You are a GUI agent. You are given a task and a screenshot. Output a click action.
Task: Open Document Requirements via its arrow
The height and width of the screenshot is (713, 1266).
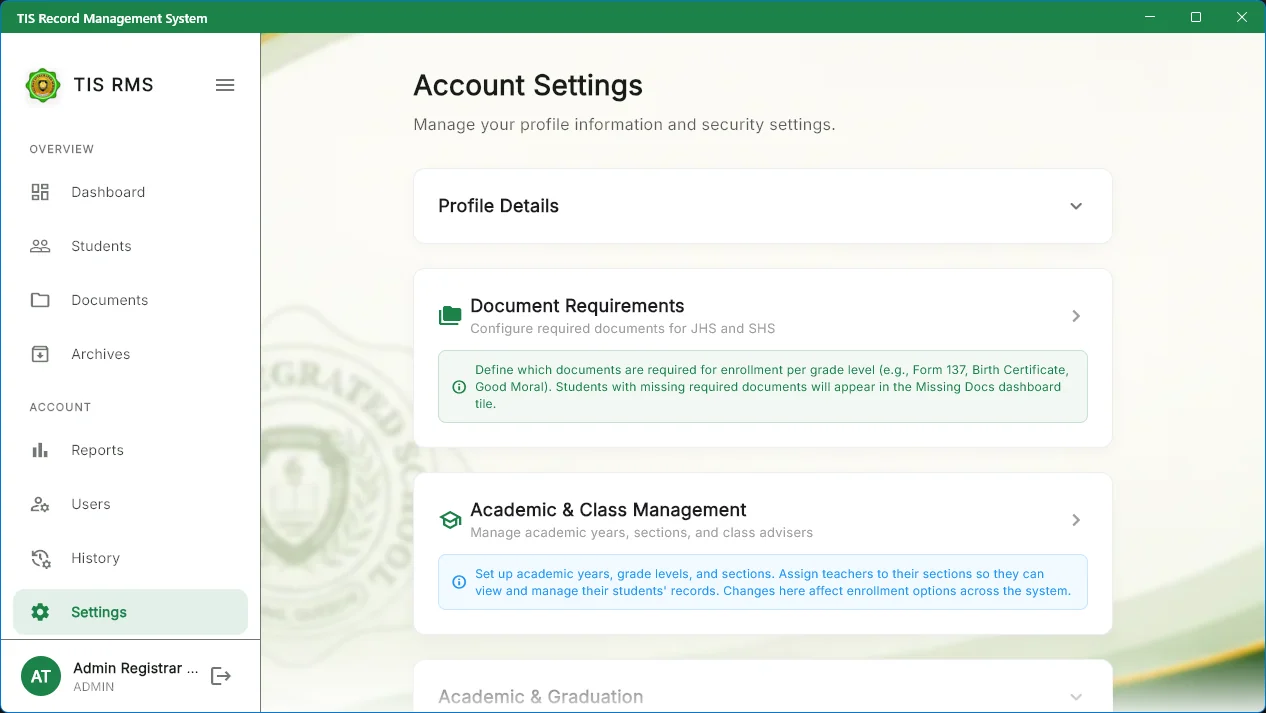pos(1076,316)
